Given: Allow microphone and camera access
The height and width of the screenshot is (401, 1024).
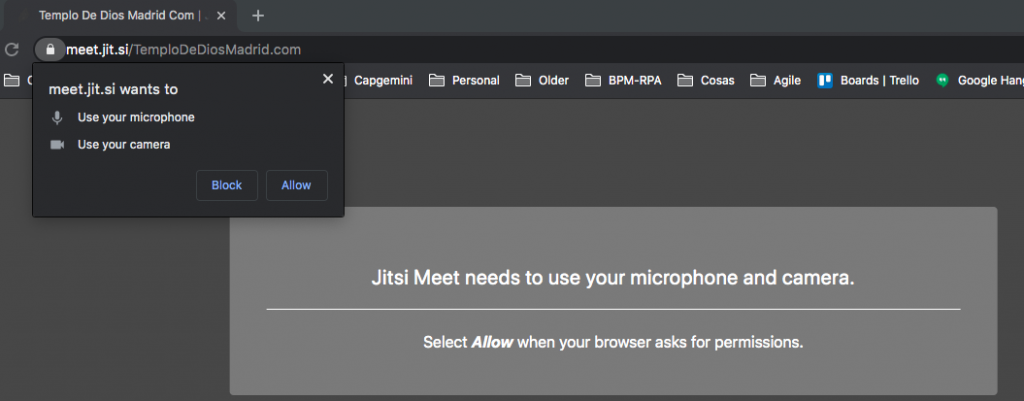Looking at the screenshot, I should click(x=296, y=185).
